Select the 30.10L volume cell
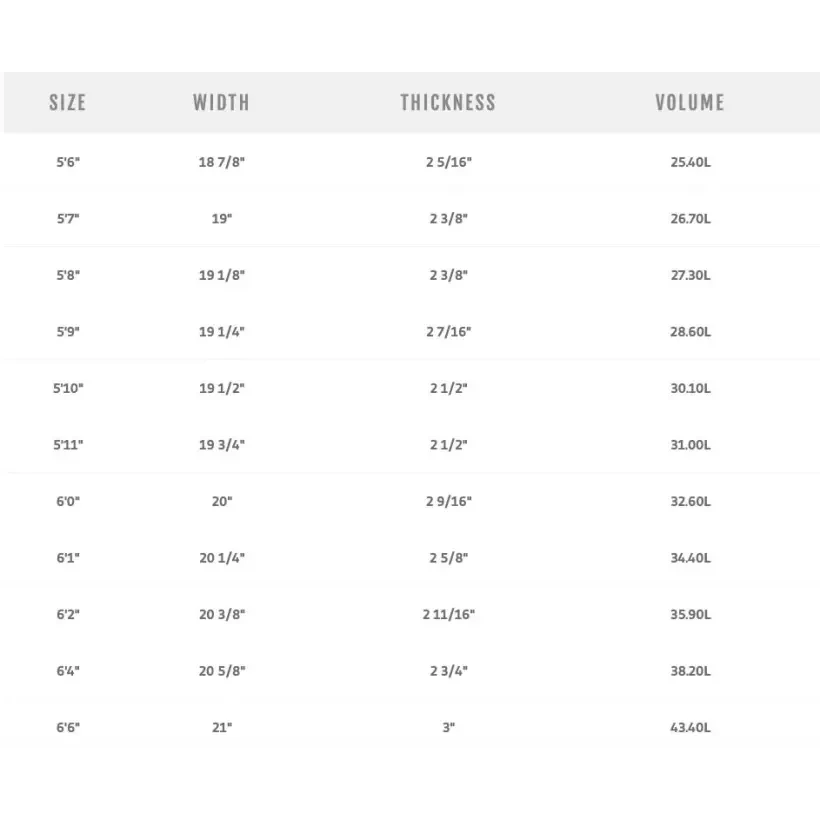 [690, 388]
